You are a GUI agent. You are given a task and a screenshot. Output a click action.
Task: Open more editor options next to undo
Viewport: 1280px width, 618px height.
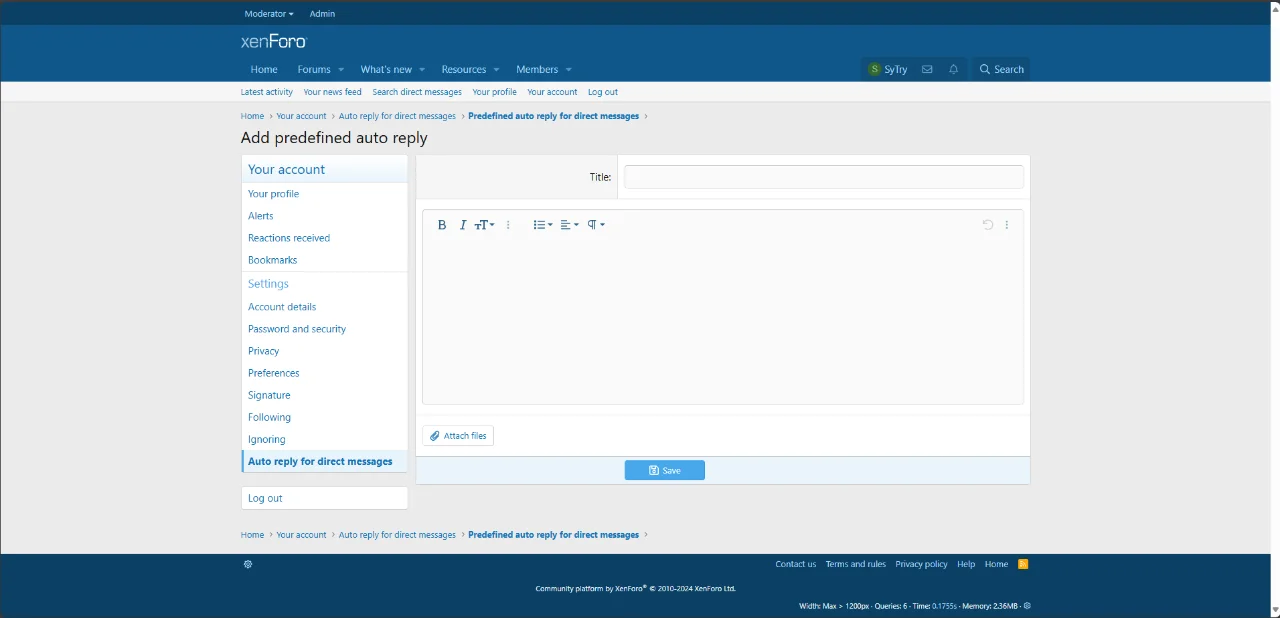[1007, 225]
